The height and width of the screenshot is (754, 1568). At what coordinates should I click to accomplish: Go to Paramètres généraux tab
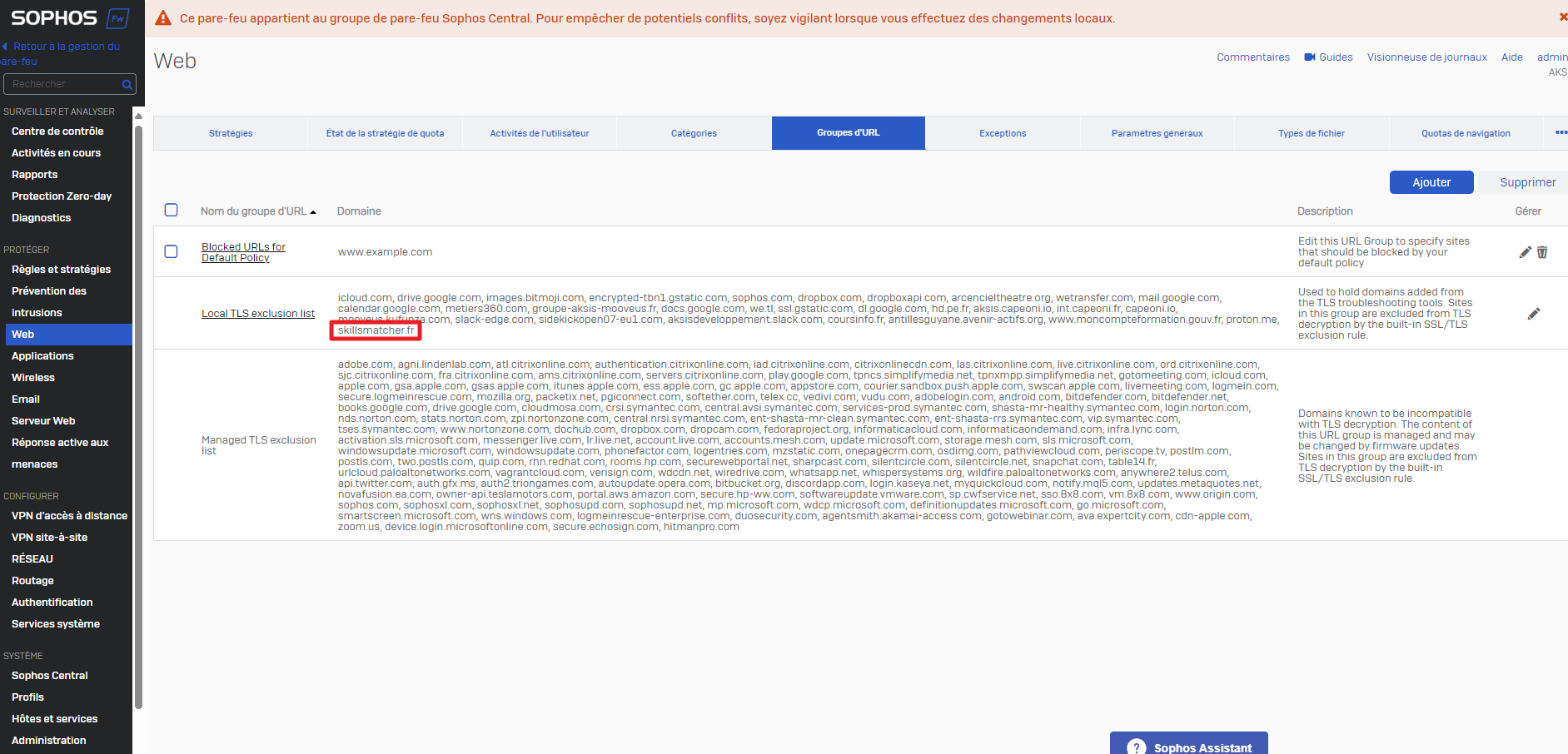[x=1157, y=133]
